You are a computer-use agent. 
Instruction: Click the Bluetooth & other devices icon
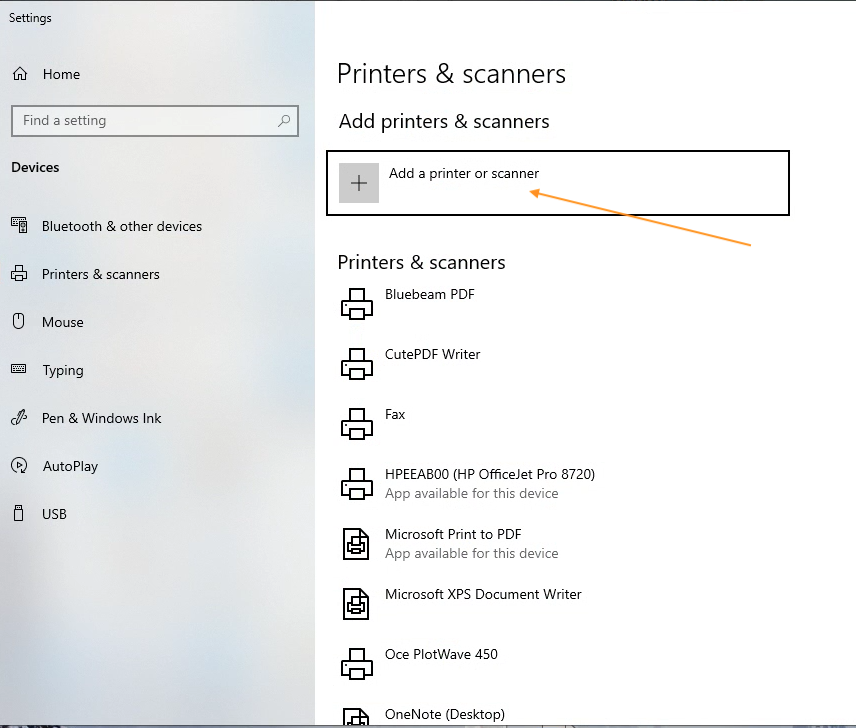click(19, 225)
